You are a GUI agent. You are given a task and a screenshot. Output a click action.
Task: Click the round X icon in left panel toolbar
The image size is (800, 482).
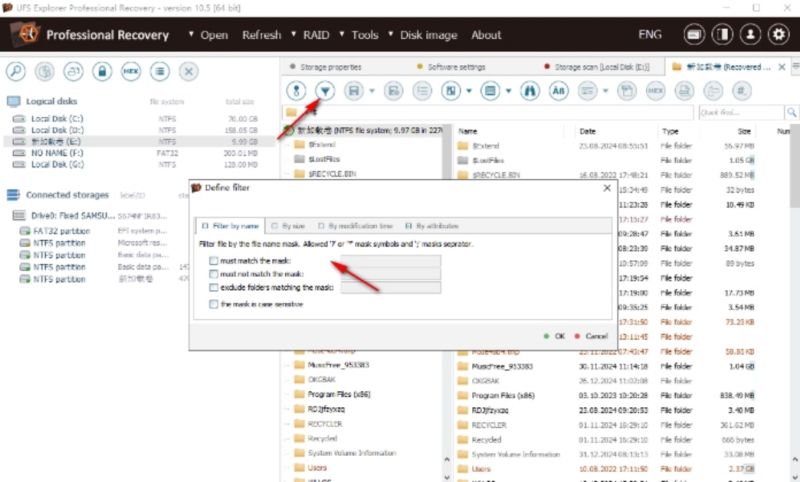point(188,71)
